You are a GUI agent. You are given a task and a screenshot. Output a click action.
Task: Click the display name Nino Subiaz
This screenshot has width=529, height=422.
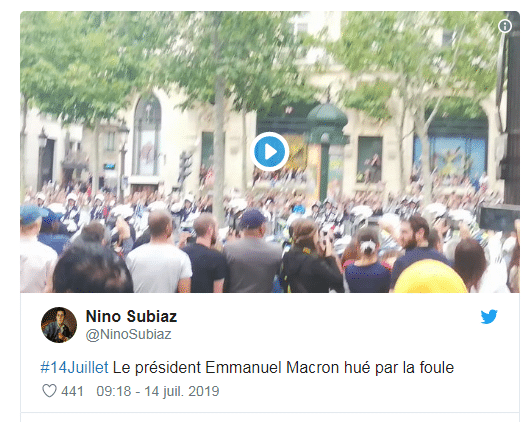point(131,316)
